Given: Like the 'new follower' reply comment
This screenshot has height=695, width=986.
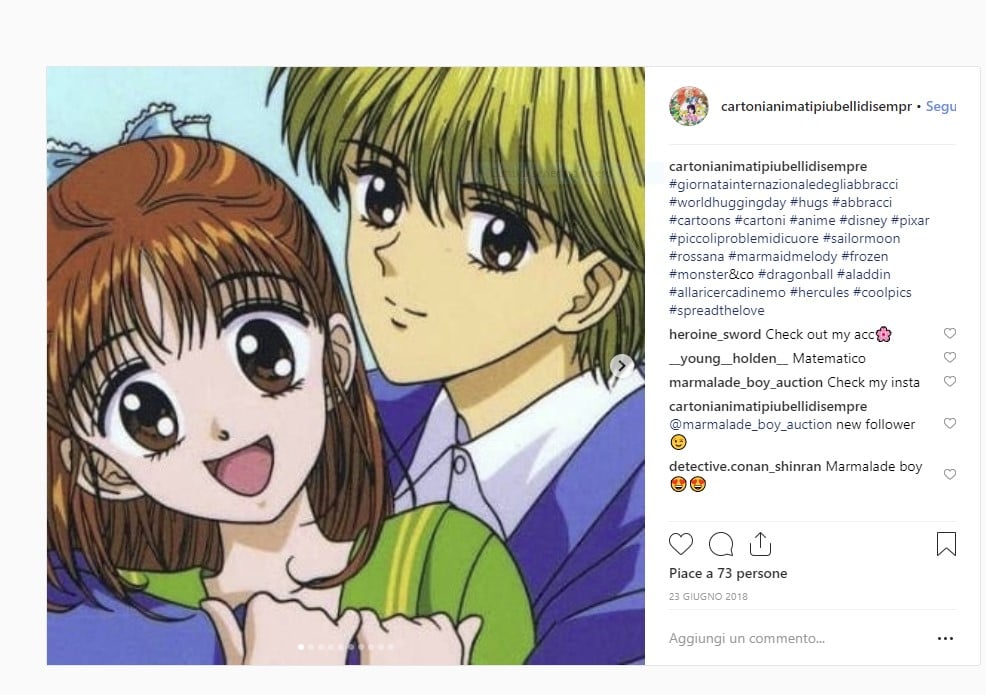Looking at the screenshot, I should click(x=950, y=423).
